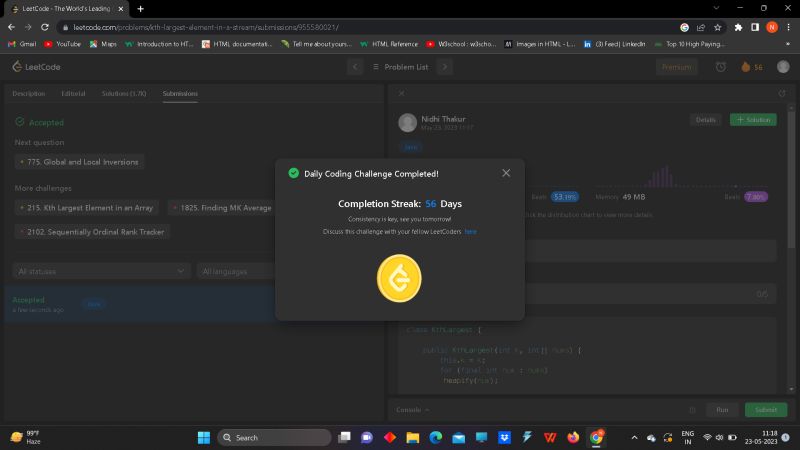Image resolution: width=800 pixels, height=450 pixels.
Task: Bookmark this page with the star icon
Action: point(717,27)
